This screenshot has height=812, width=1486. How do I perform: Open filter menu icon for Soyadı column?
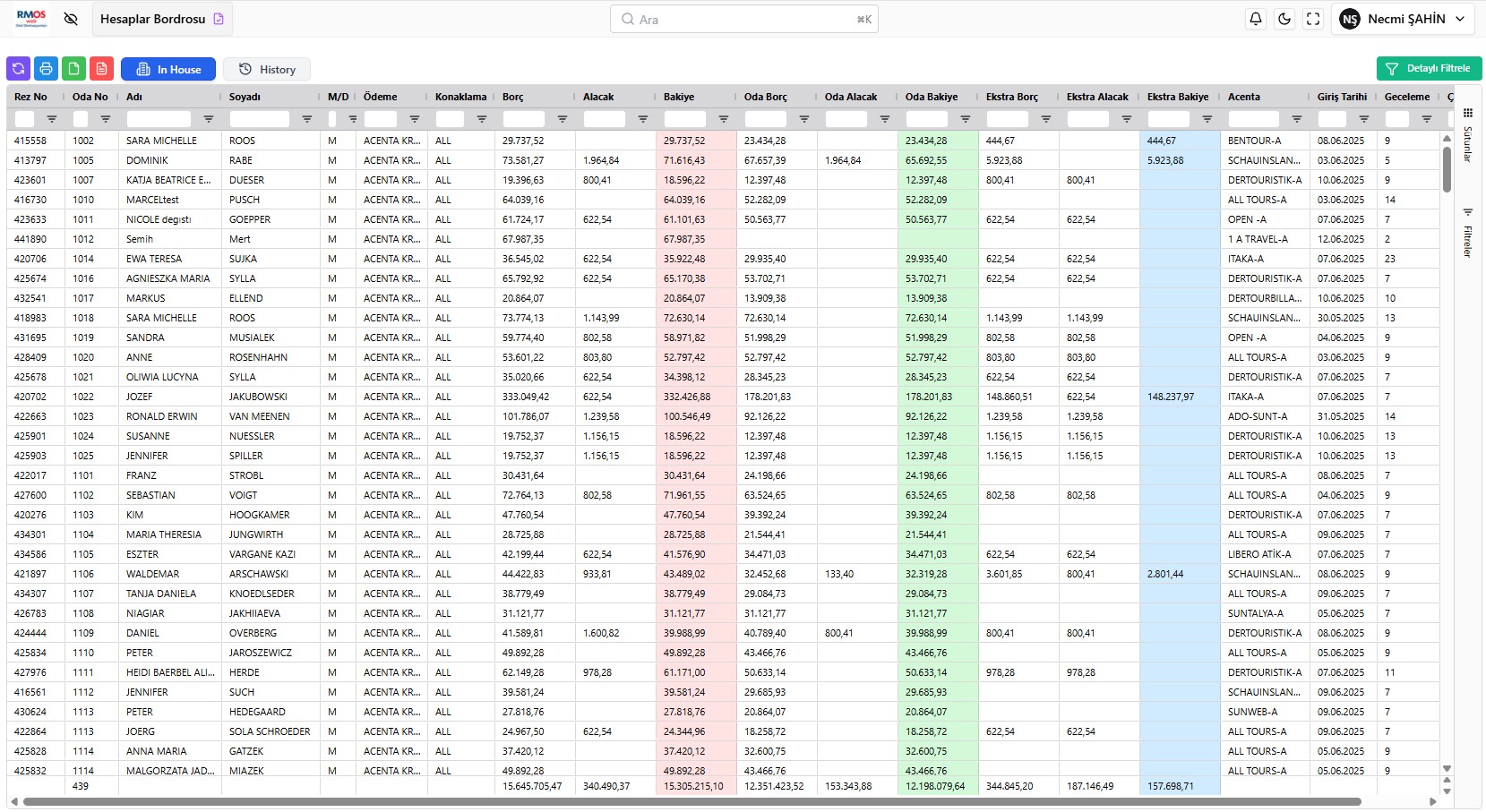tap(307, 119)
